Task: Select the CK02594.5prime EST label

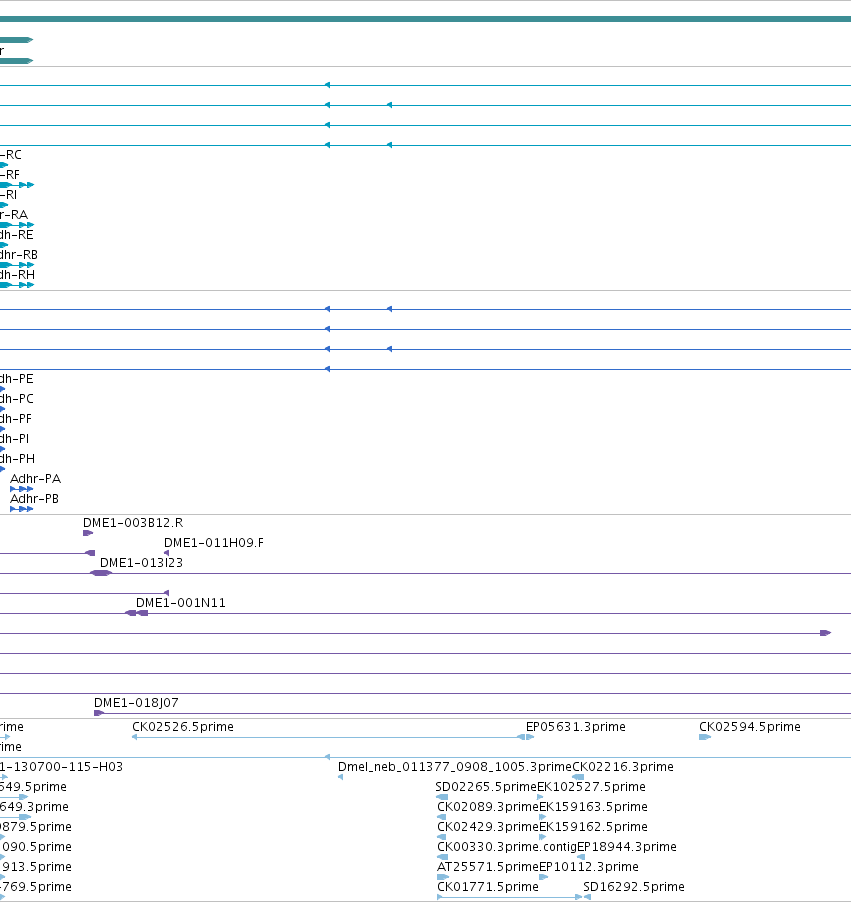Action: [x=750, y=727]
